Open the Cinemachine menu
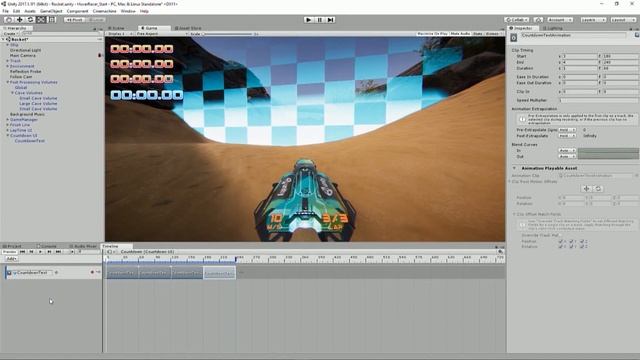Viewport: 640px width, 360px height. [x=104, y=11]
